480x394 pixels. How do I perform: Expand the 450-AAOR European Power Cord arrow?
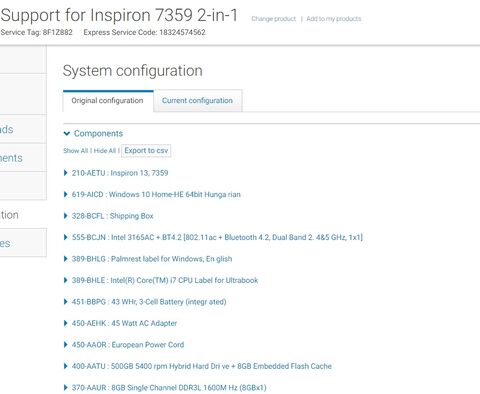(x=65, y=345)
